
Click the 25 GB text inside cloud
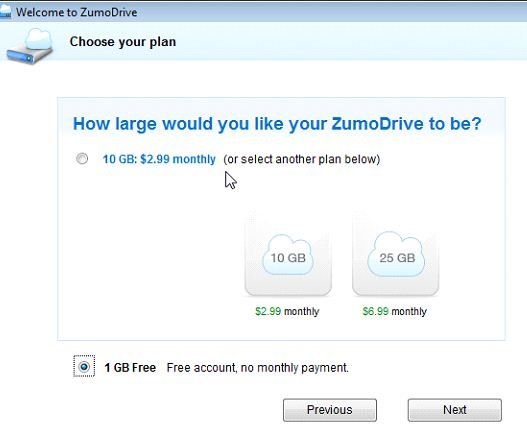tap(397, 258)
